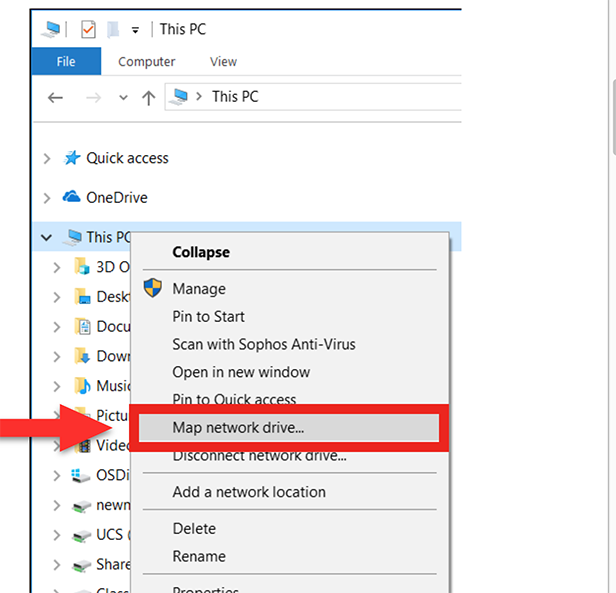616x593 pixels.
Task: Click the Downloads folder icon
Action: 82,356
